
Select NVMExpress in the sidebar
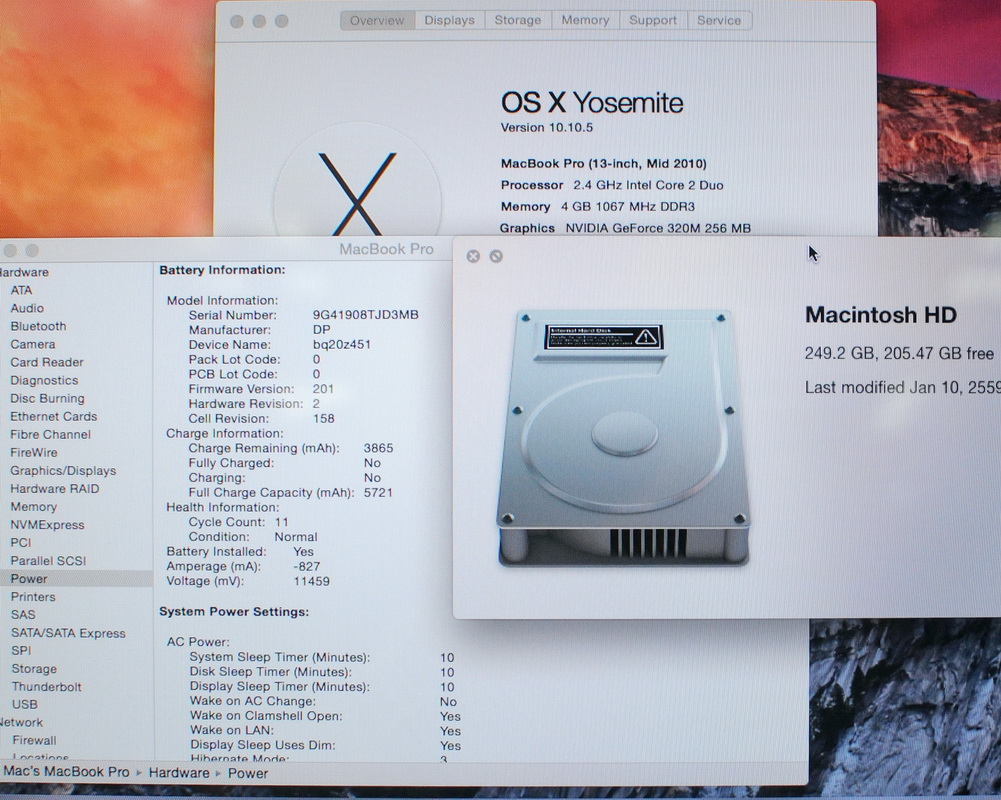47,525
